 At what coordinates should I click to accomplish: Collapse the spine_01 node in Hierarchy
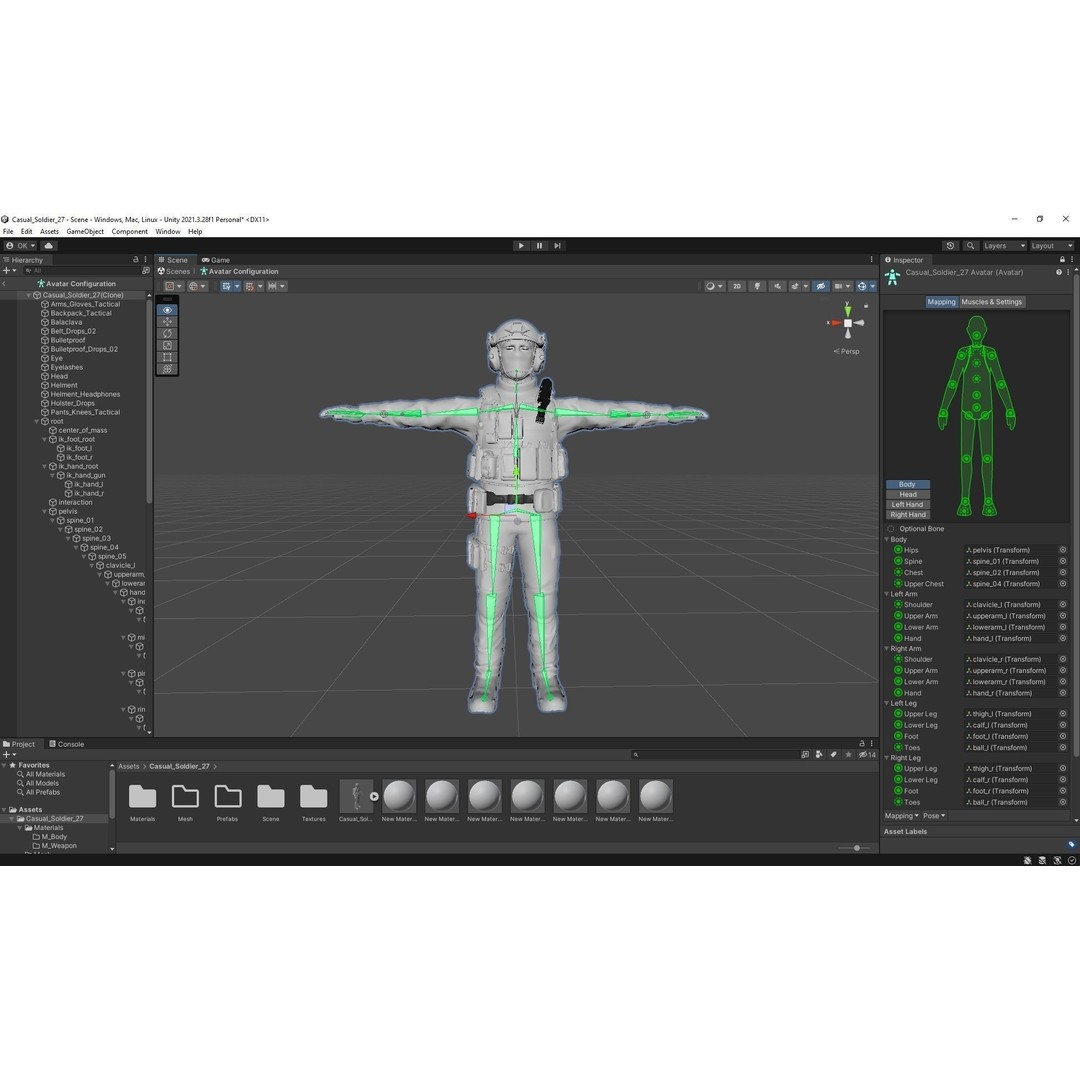(54, 520)
